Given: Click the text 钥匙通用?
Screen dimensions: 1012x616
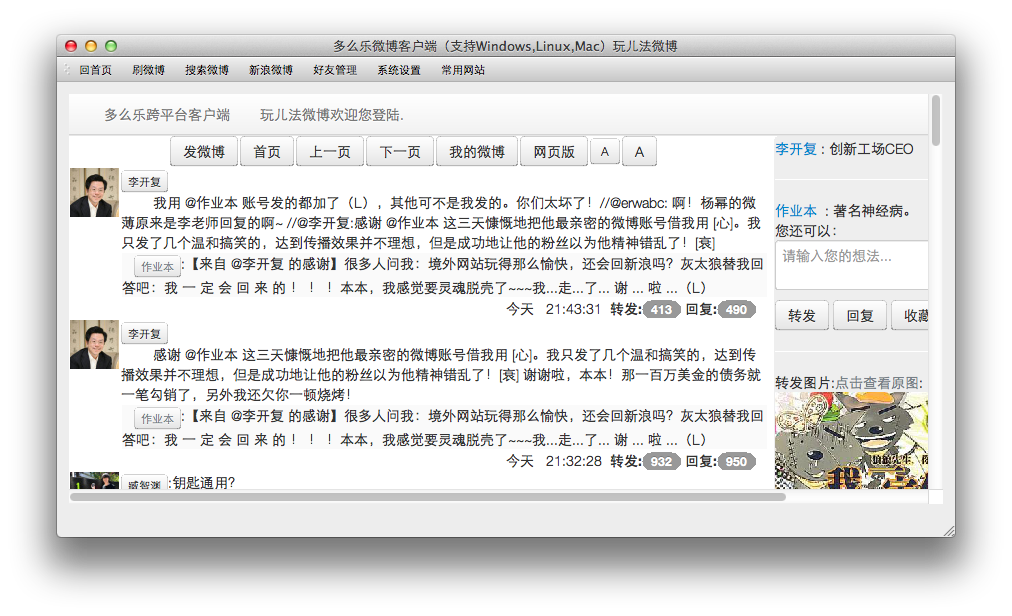Looking at the screenshot, I should (x=204, y=482).
